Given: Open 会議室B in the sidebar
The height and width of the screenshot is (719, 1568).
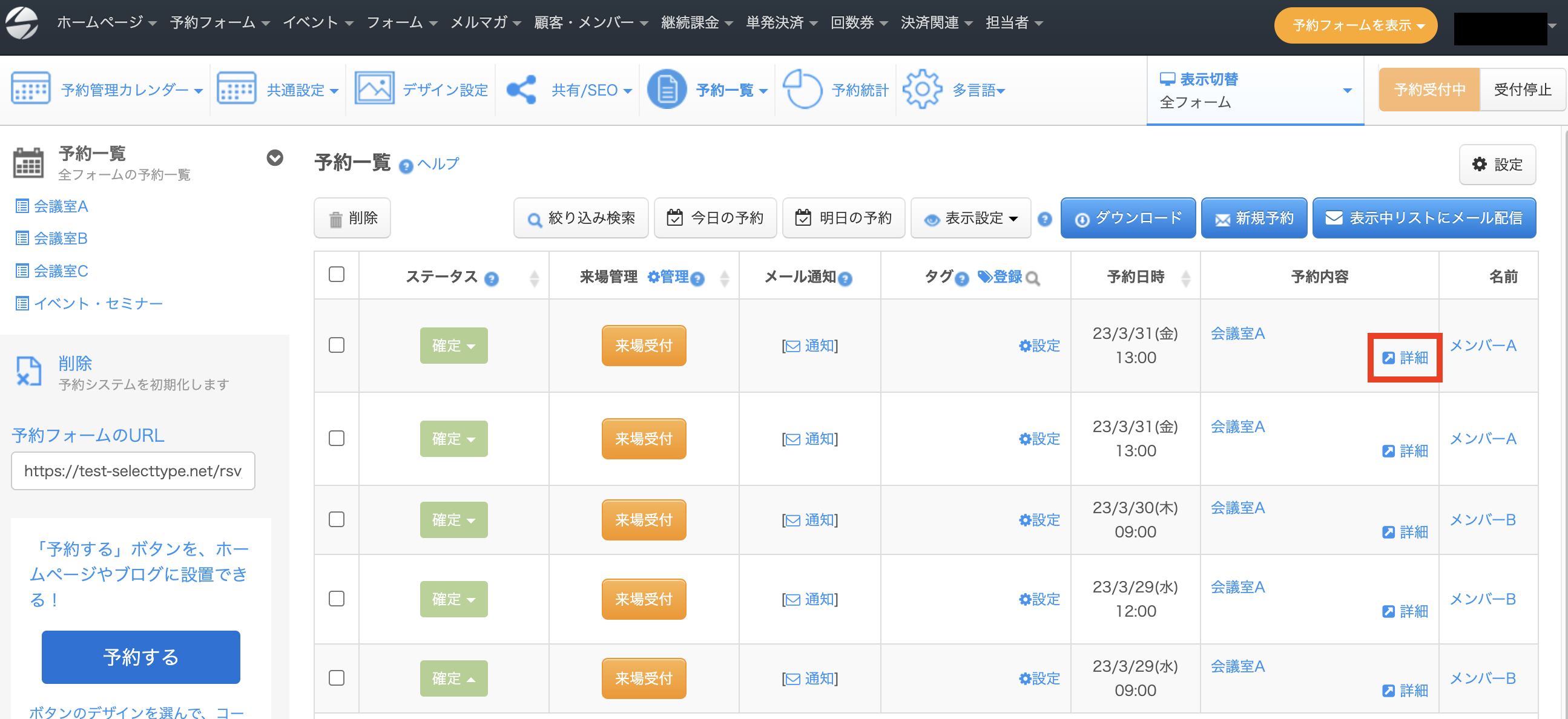Looking at the screenshot, I should [x=61, y=238].
